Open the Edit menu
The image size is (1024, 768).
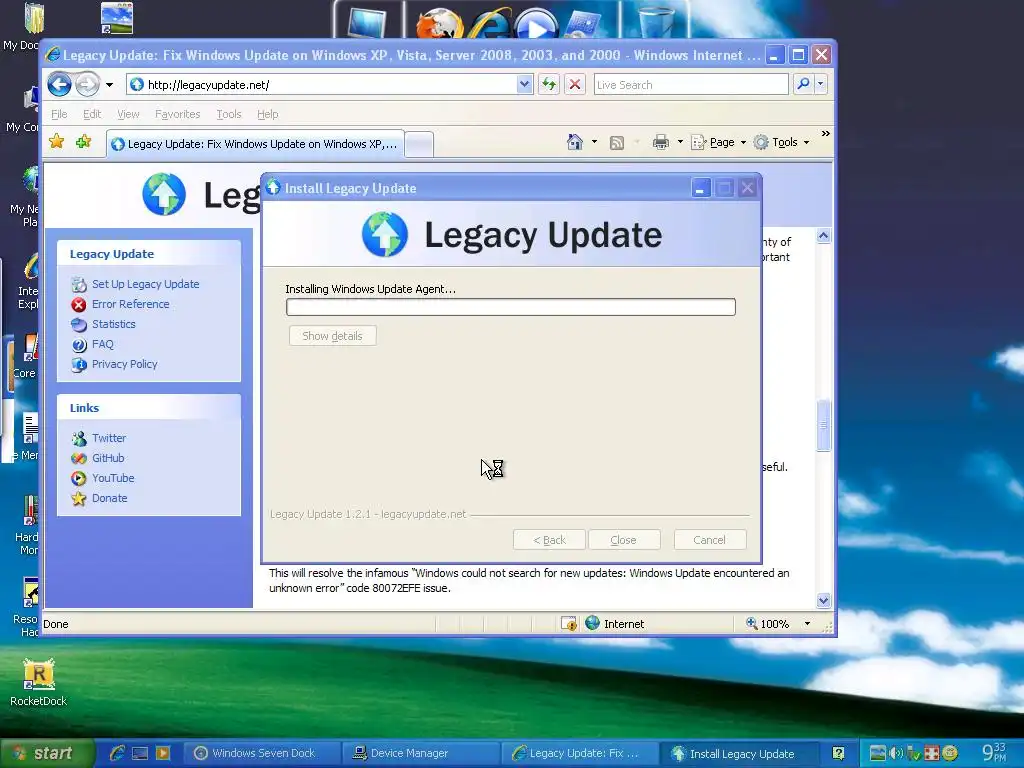[92, 114]
